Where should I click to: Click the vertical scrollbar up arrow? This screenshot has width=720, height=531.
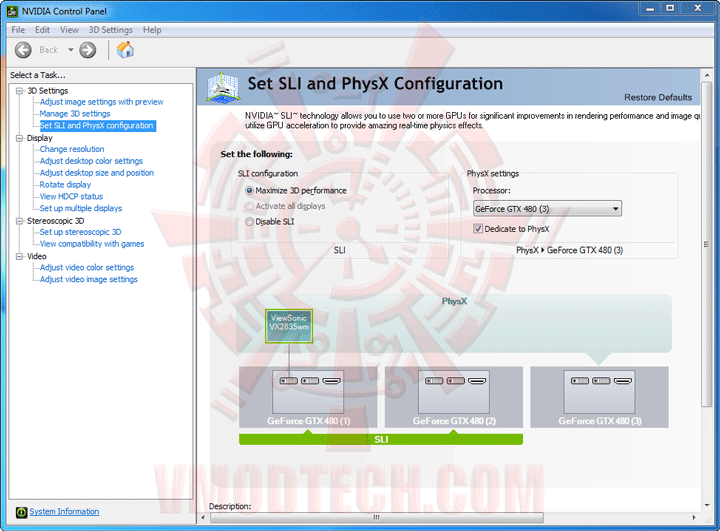point(707,75)
